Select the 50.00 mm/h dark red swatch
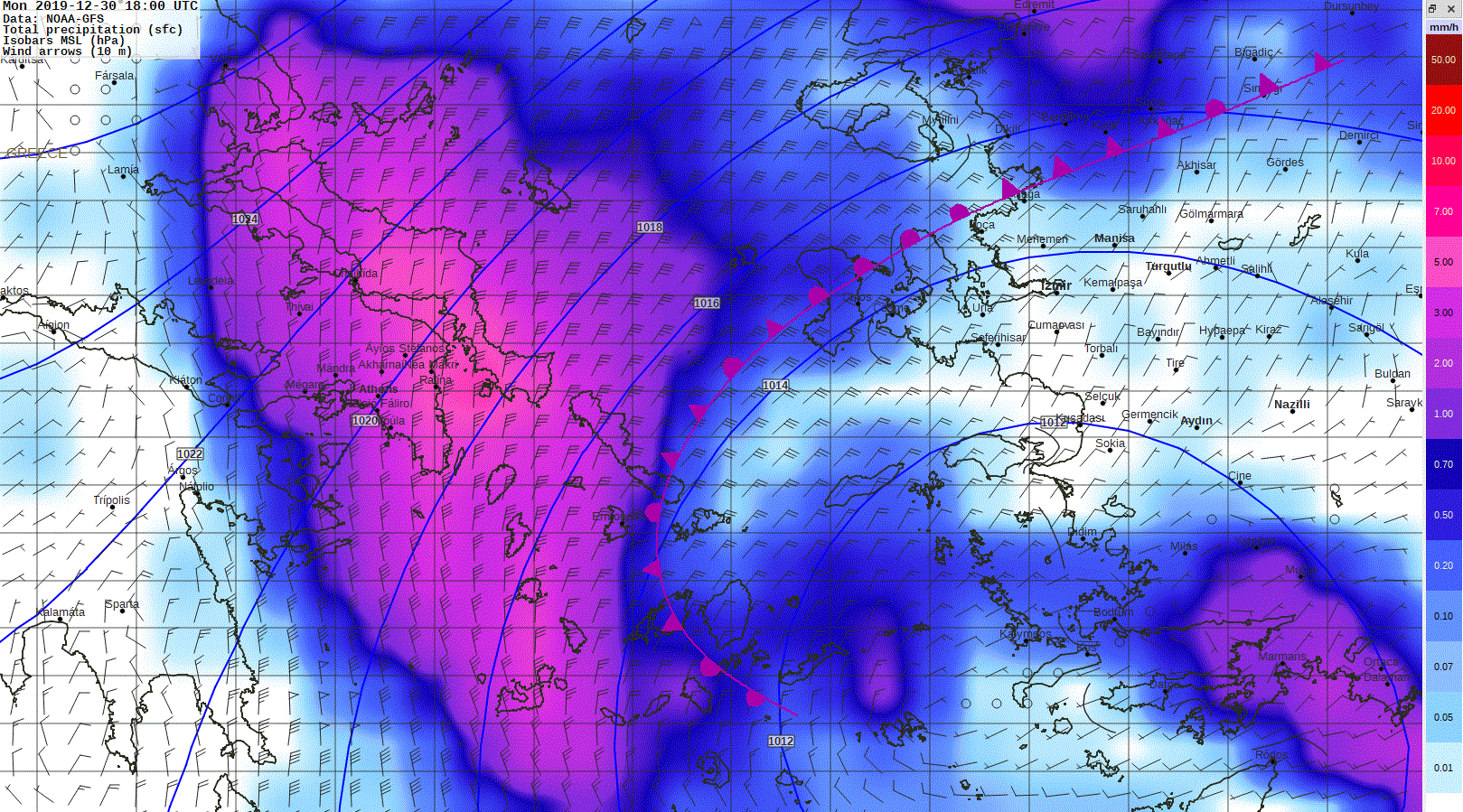The height and width of the screenshot is (812, 1463). click(x=1443, y=60)
